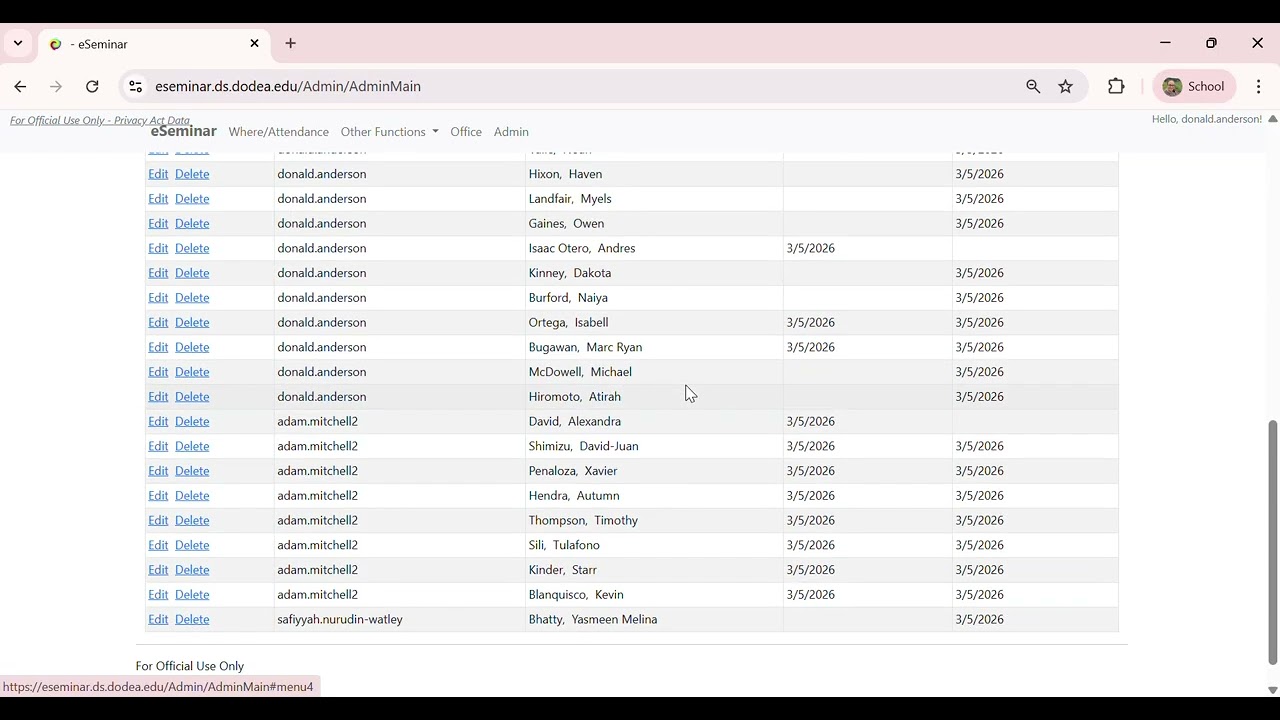Edit the Bugawan, Marc Ryan row

[158, 347]
